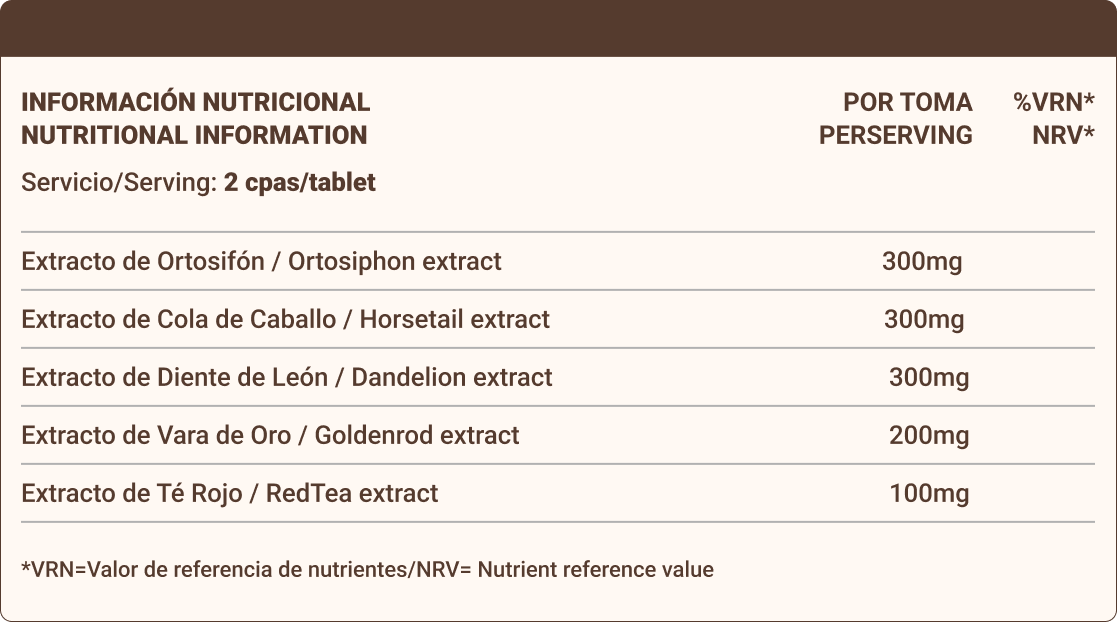Viewport: 1117px width, 622px height.
Task: Click the dark brown header bar
Action: point(558,28)
